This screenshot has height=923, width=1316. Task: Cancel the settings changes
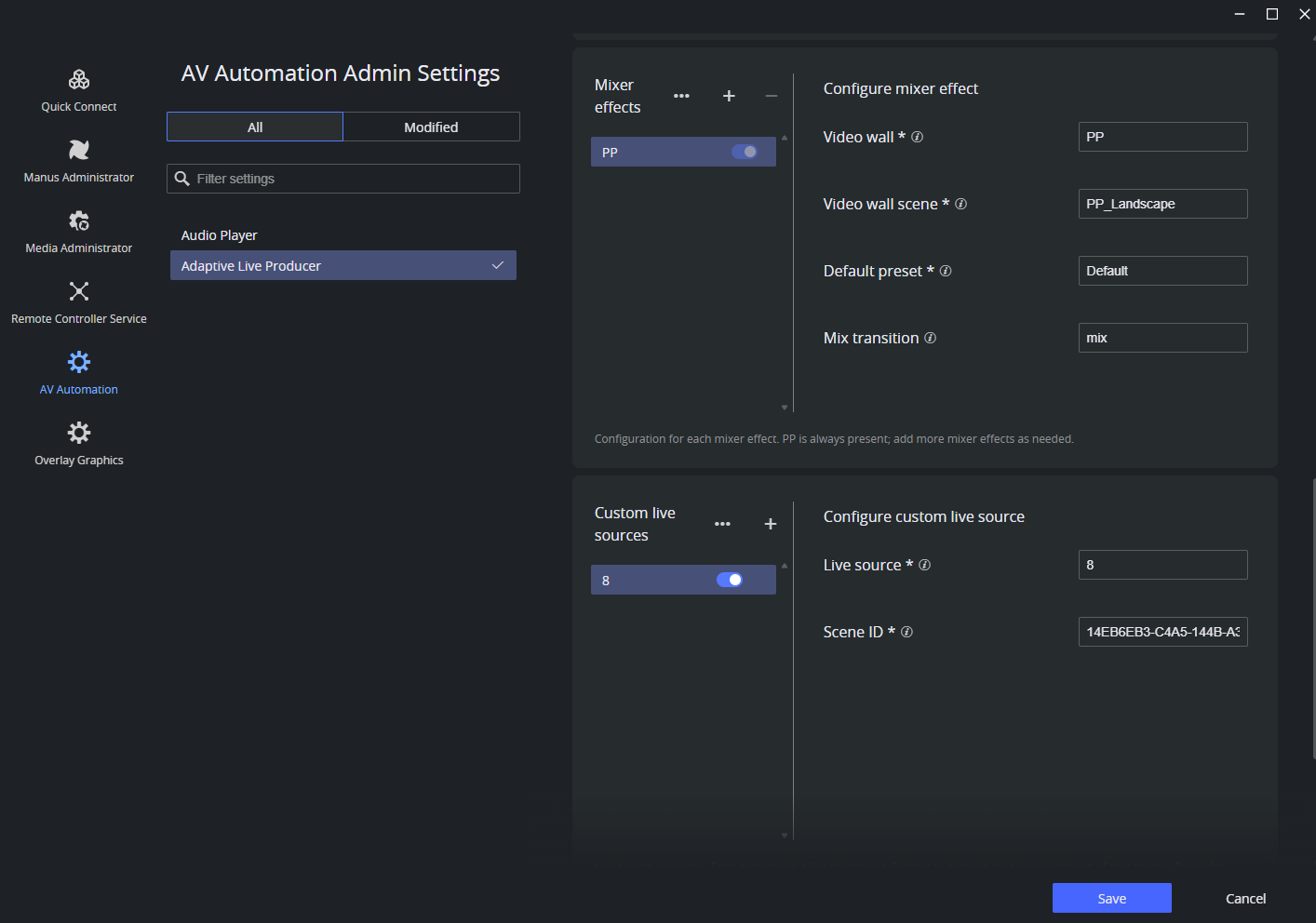click(x=1245, y=898)
